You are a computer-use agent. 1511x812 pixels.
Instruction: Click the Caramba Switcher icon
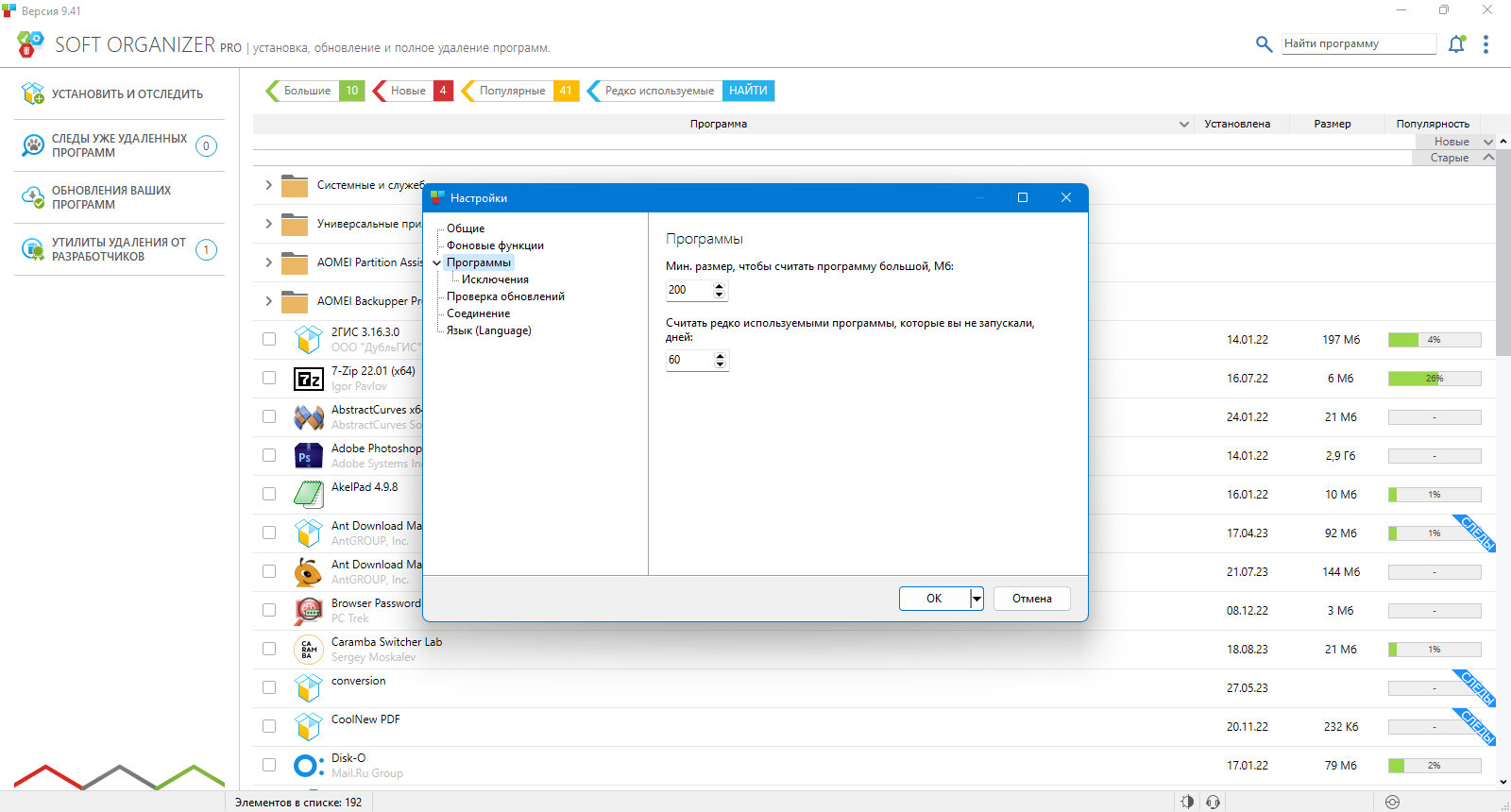(x=309, y=650)
